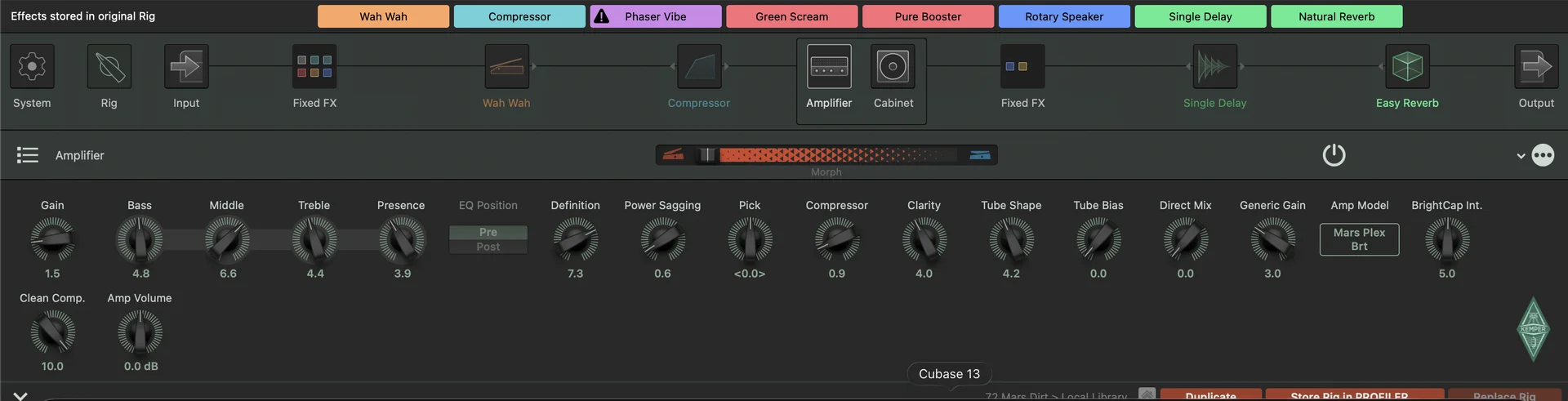Viewport: 1568px width, 401px height.
Task: Click the Amp Volume knob
Action: coord(140,332)
